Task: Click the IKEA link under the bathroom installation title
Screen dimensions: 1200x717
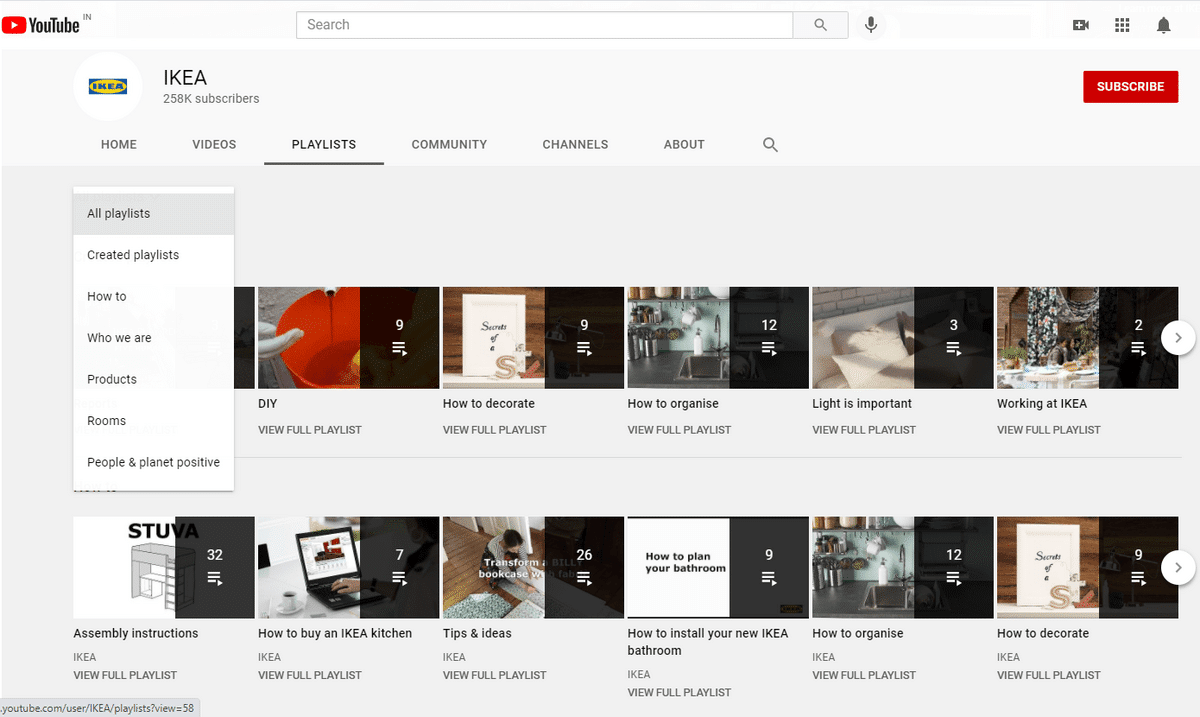Action: coord(639,675)
